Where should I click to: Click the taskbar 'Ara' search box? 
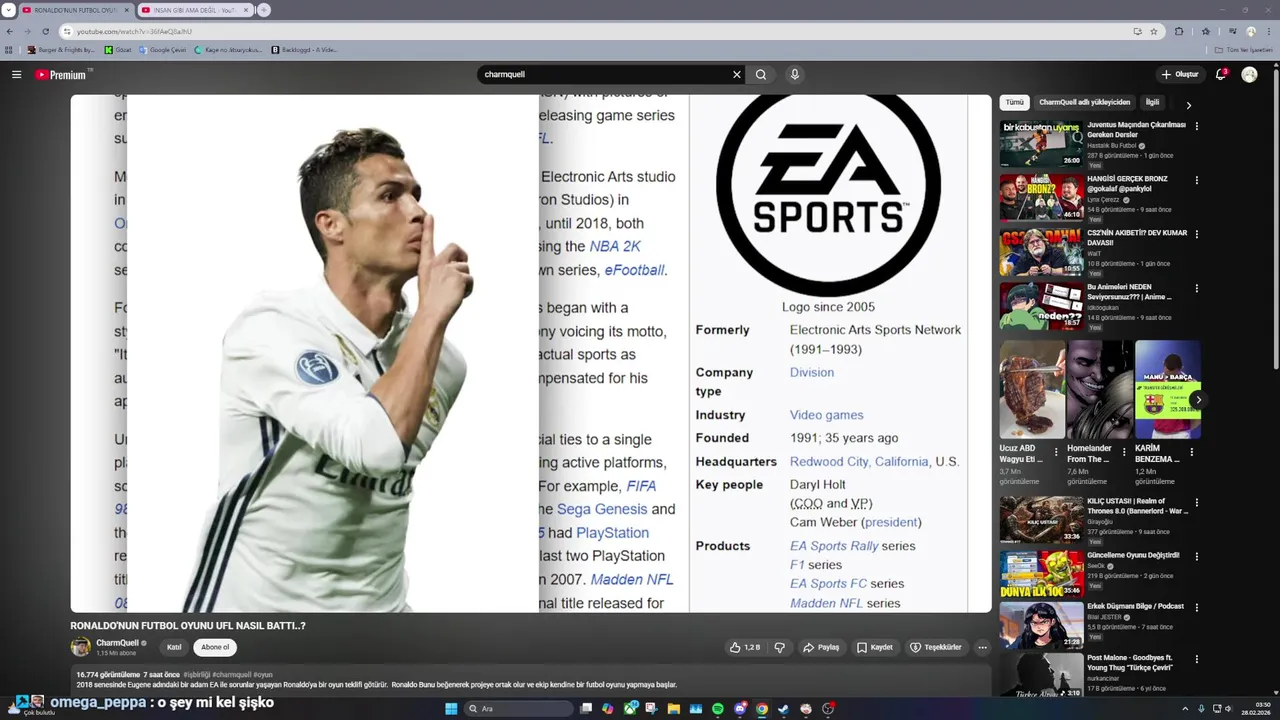pos(520,709)
